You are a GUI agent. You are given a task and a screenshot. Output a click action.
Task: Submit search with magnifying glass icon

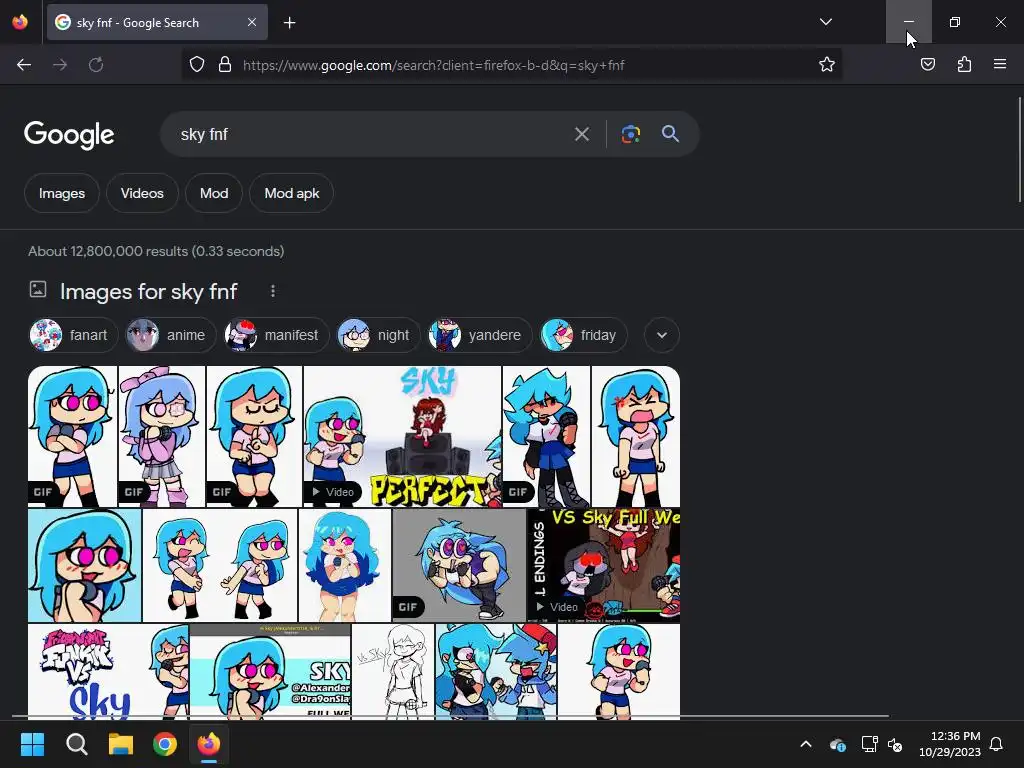coord(670,134)
